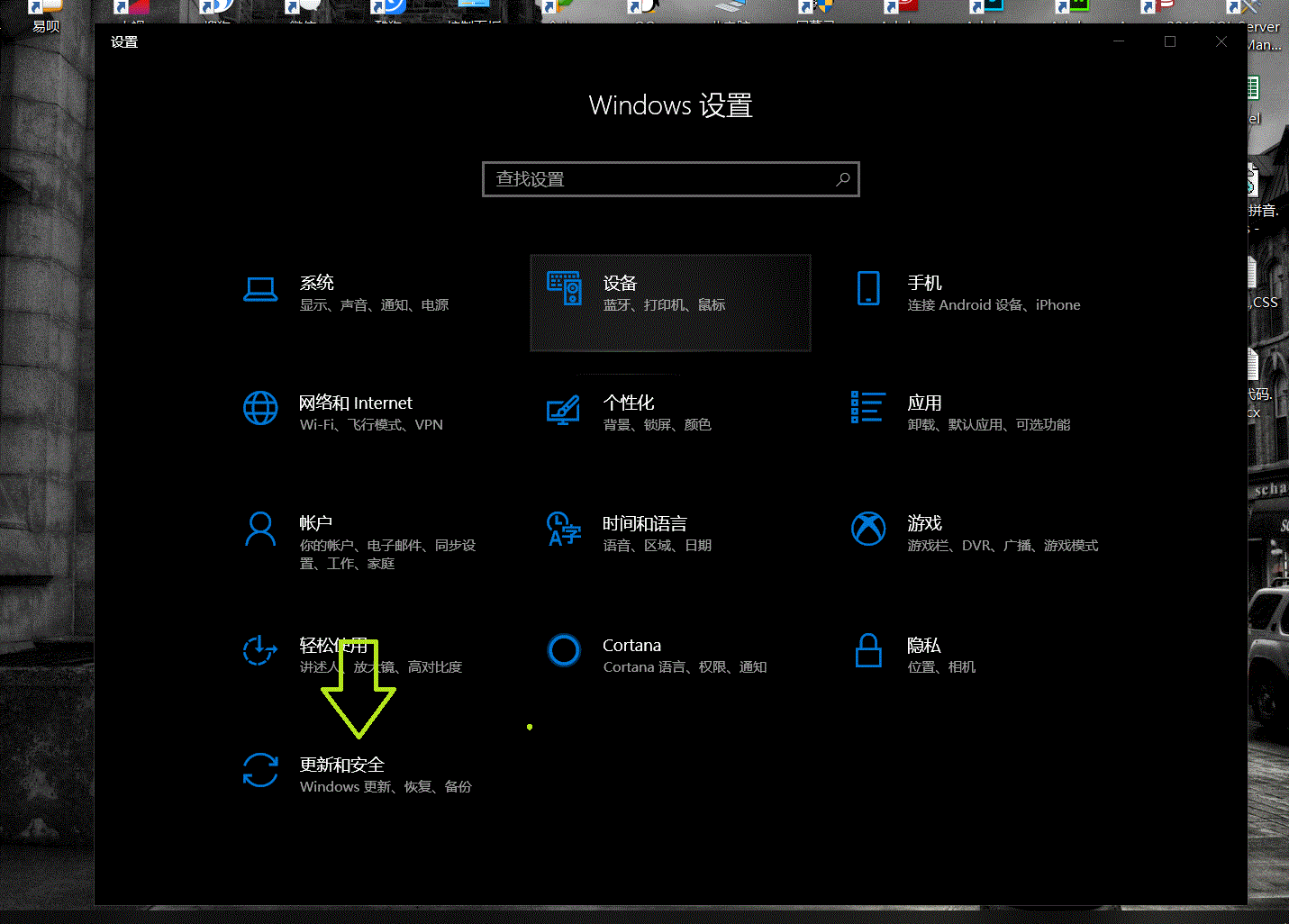Open the 系统 (System) laptop icon
The height and width of the screenshot is (924, 1289).
[x=260, y=289]
